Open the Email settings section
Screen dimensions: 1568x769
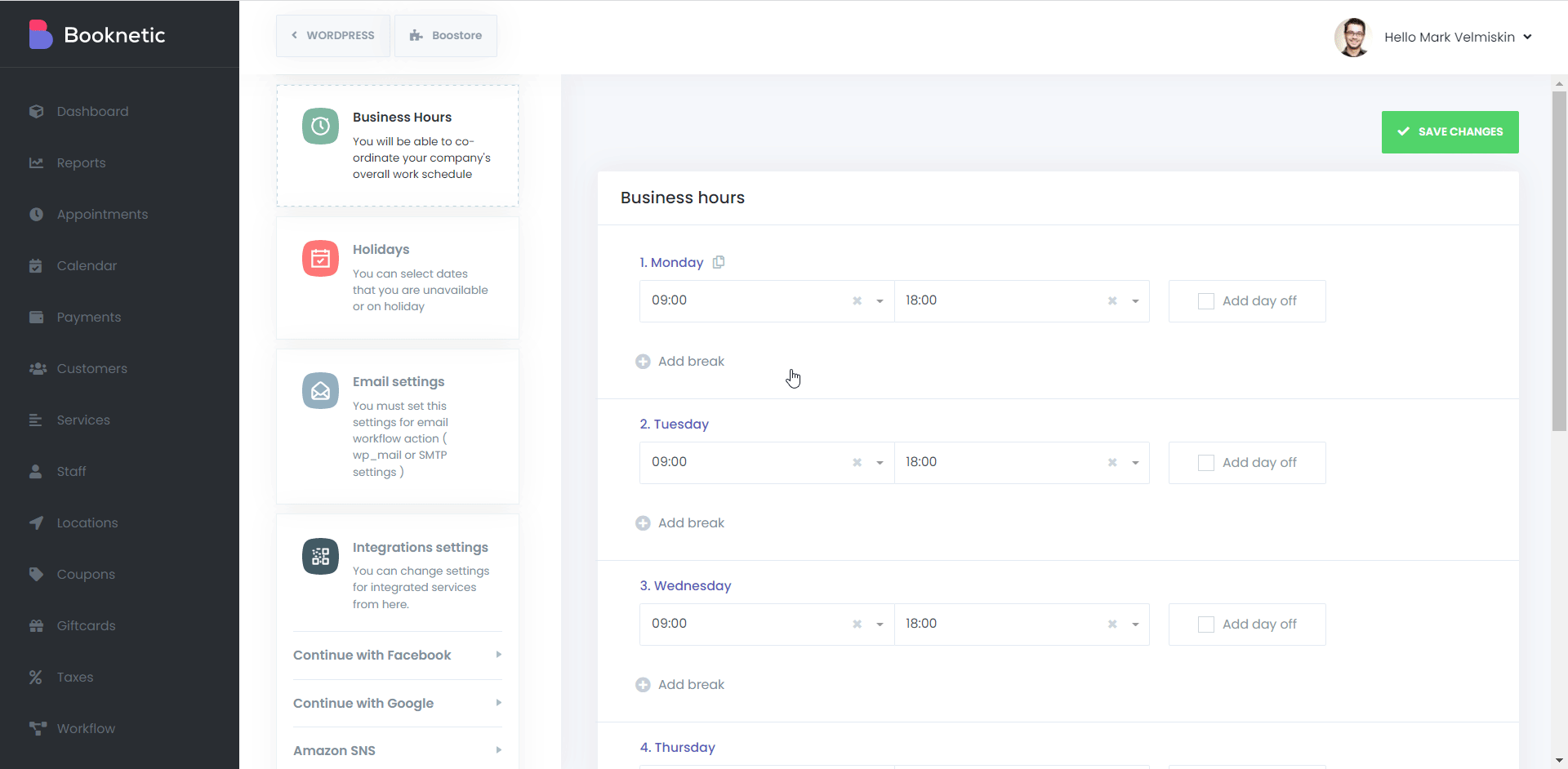point(398,426)
